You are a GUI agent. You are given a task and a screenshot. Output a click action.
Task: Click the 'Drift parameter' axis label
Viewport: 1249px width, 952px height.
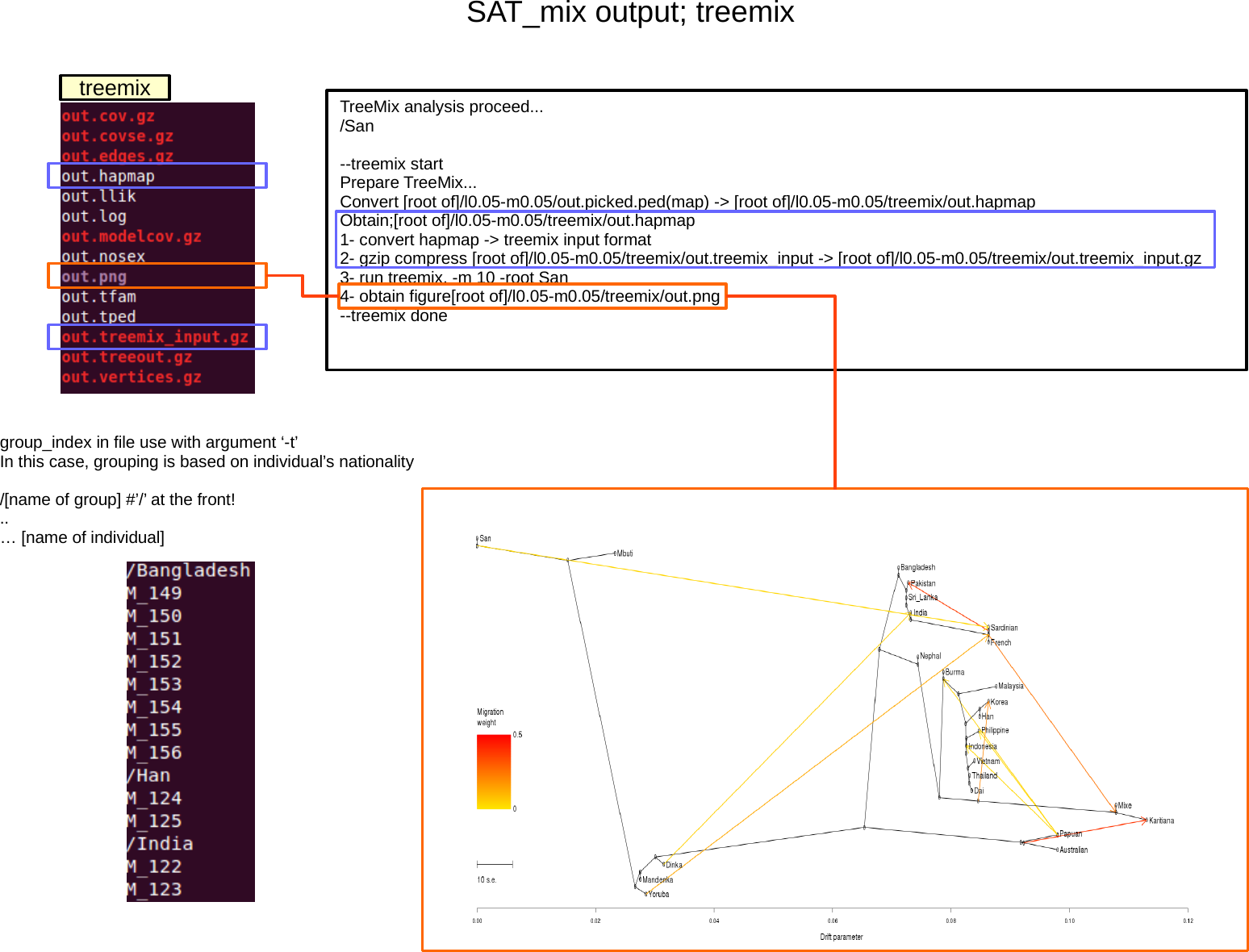coord(842,937)
